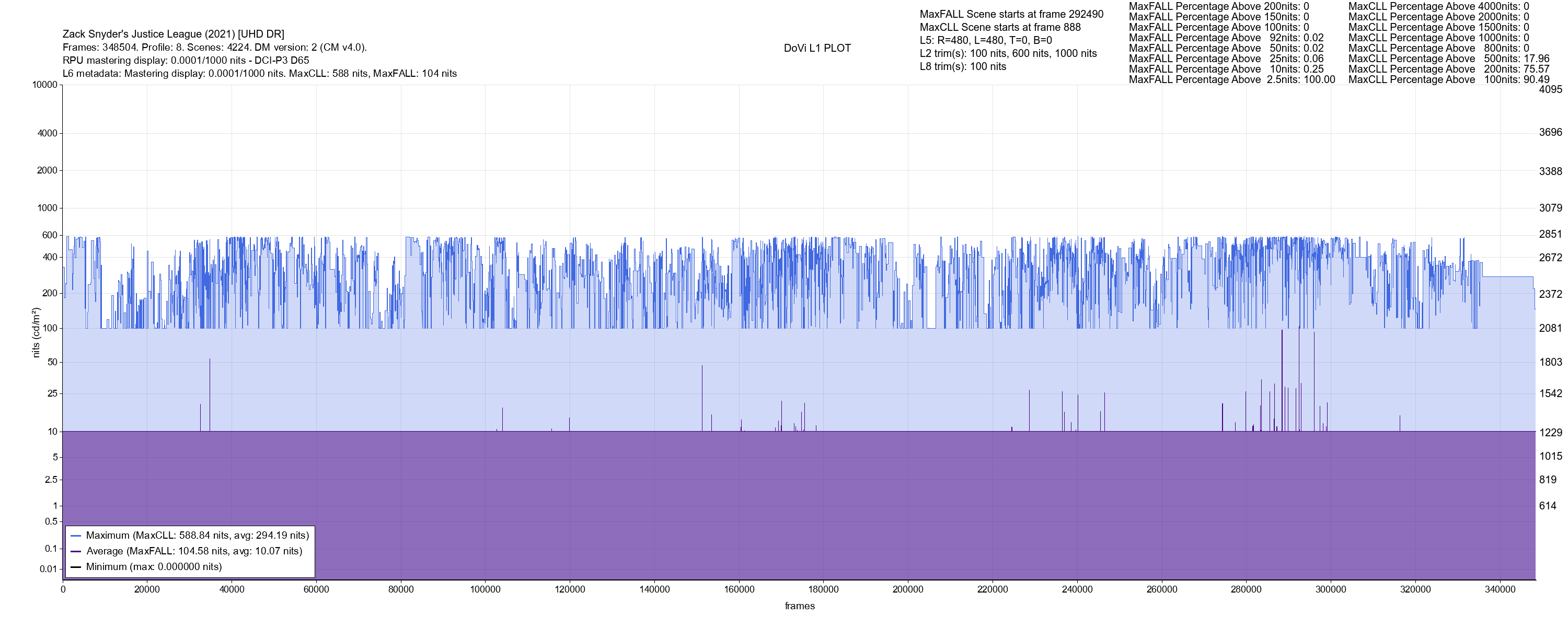
Task: Click 'MaxFALL Percentage Above 2.5nits: 100.00' line
Action: click(x=1231, y=80)
